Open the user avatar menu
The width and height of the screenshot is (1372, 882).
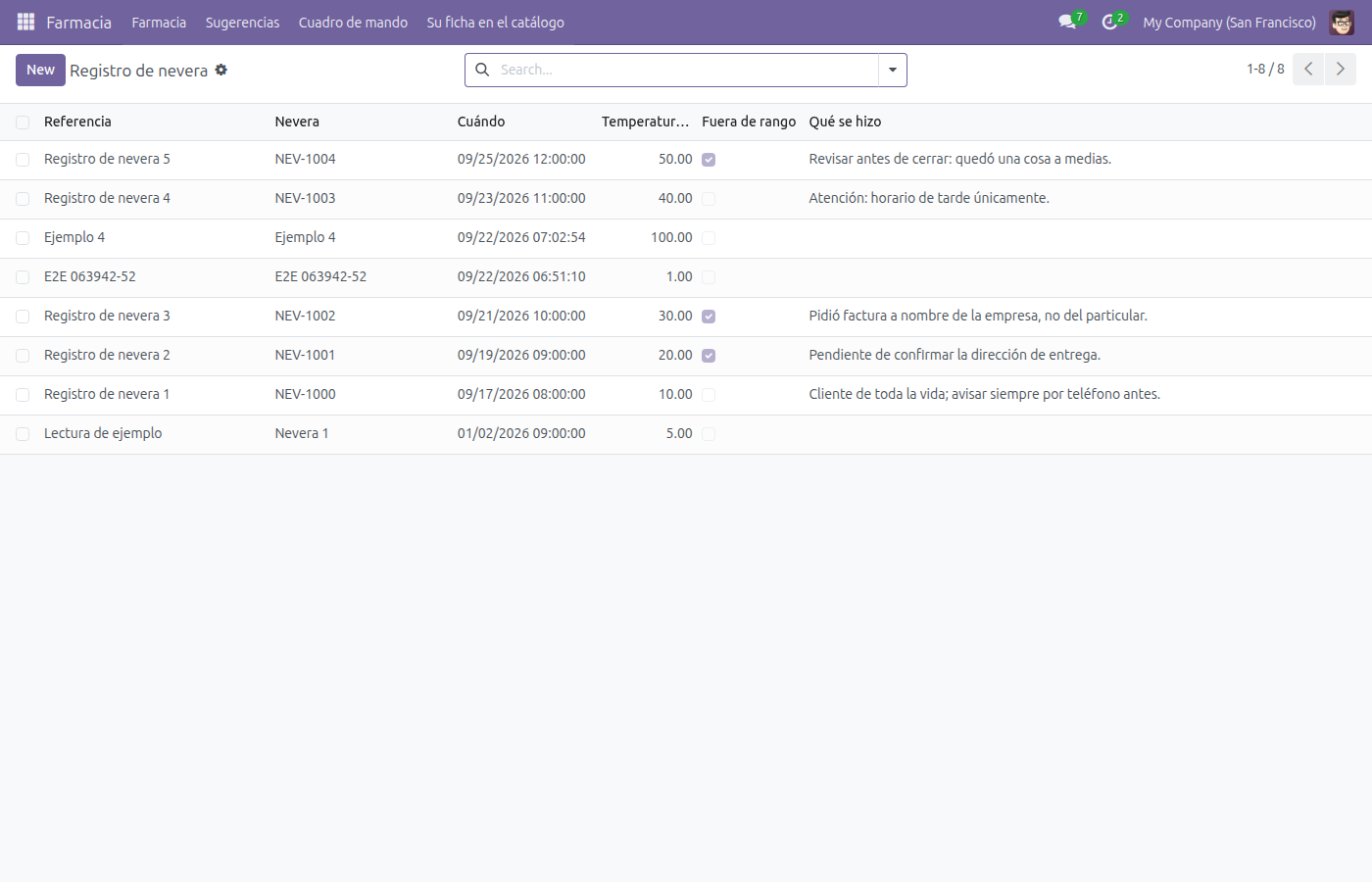tap(1342, 22)
